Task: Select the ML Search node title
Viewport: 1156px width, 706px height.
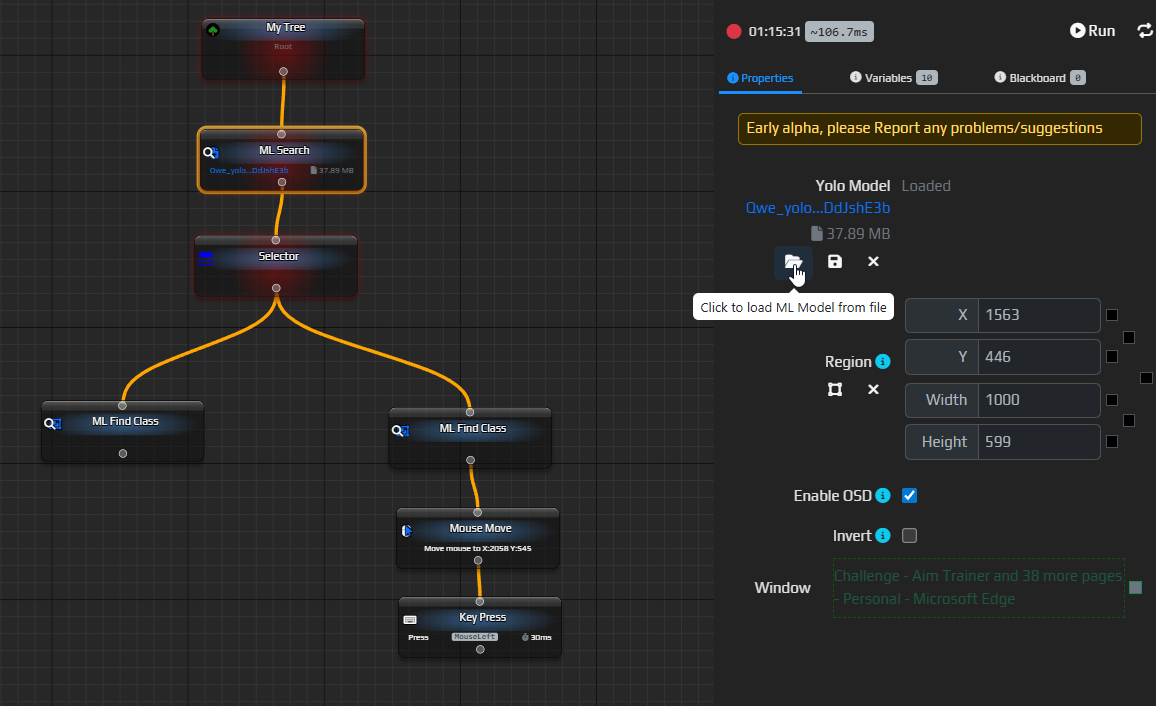Action: point(284,150)
